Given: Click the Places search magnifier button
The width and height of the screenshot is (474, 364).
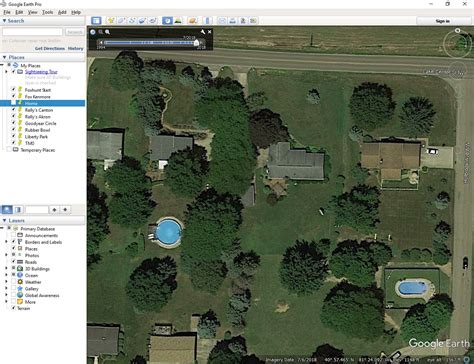Looking at the screenshot, I should tap(7, 209).
